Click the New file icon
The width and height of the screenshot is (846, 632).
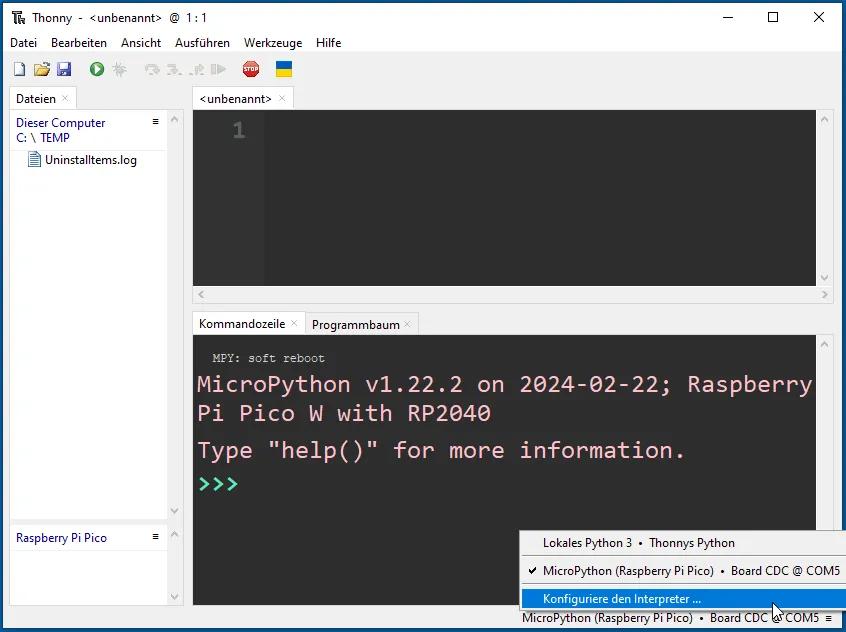[19, 69]
